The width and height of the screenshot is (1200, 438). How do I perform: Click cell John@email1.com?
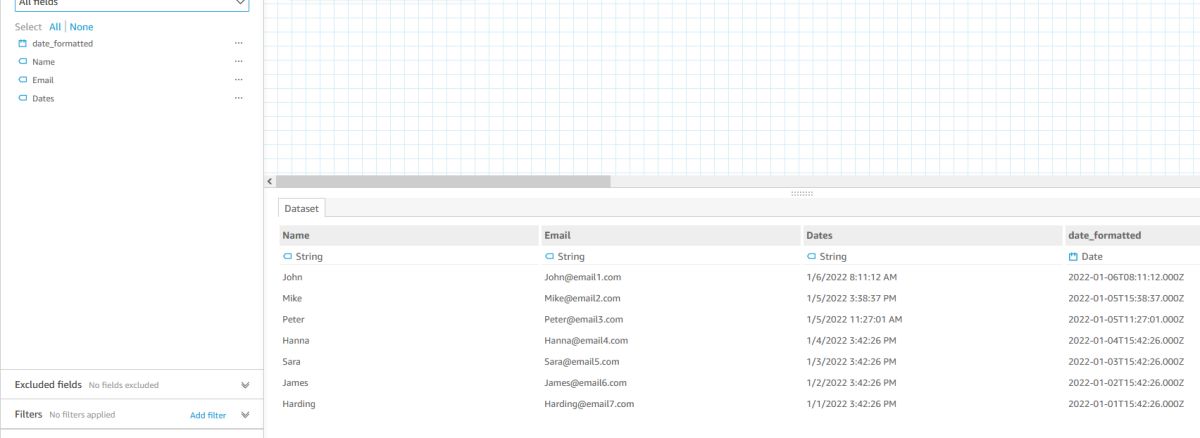583,277
